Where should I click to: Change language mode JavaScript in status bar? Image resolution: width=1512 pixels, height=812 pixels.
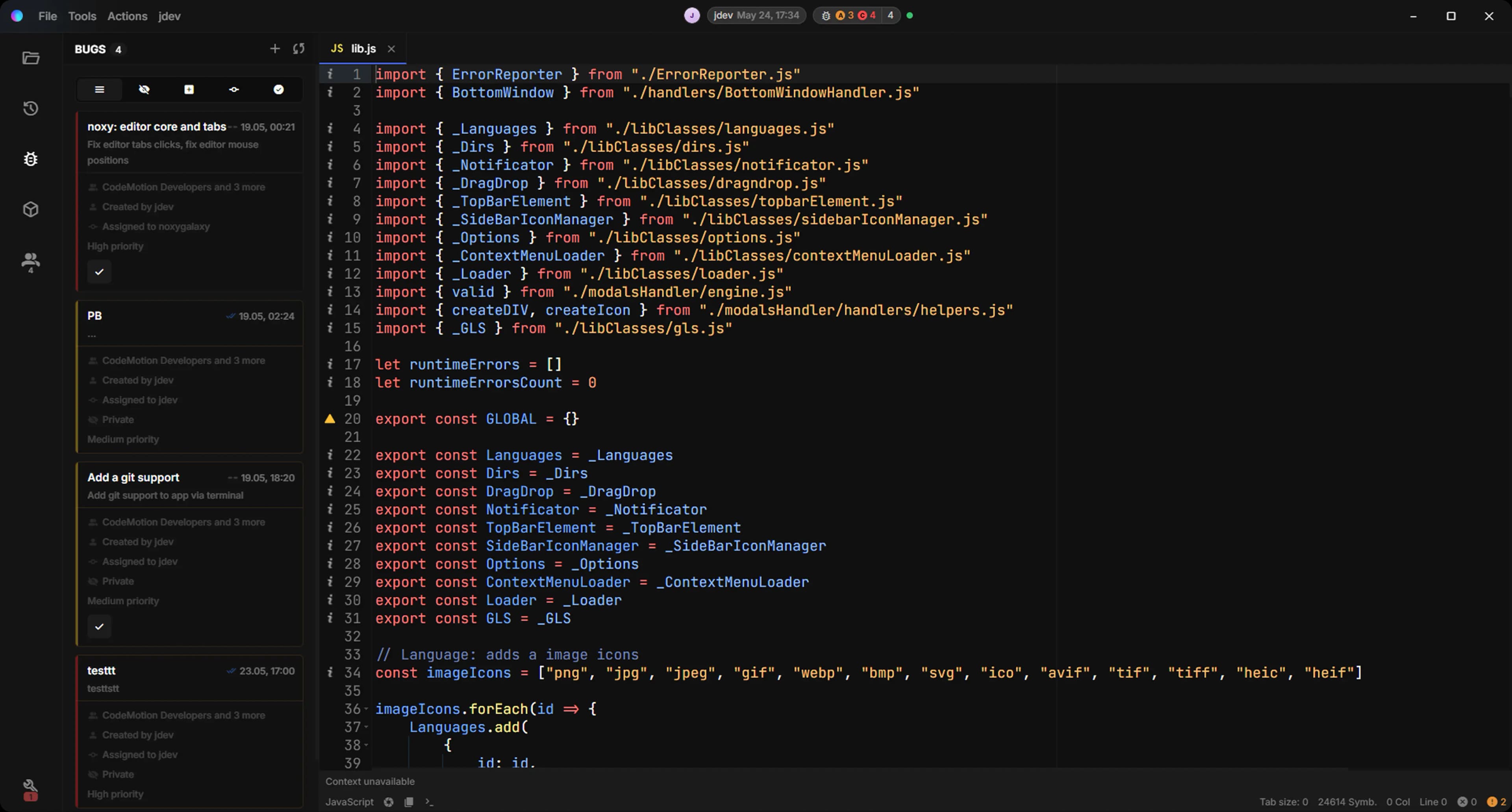349,801
